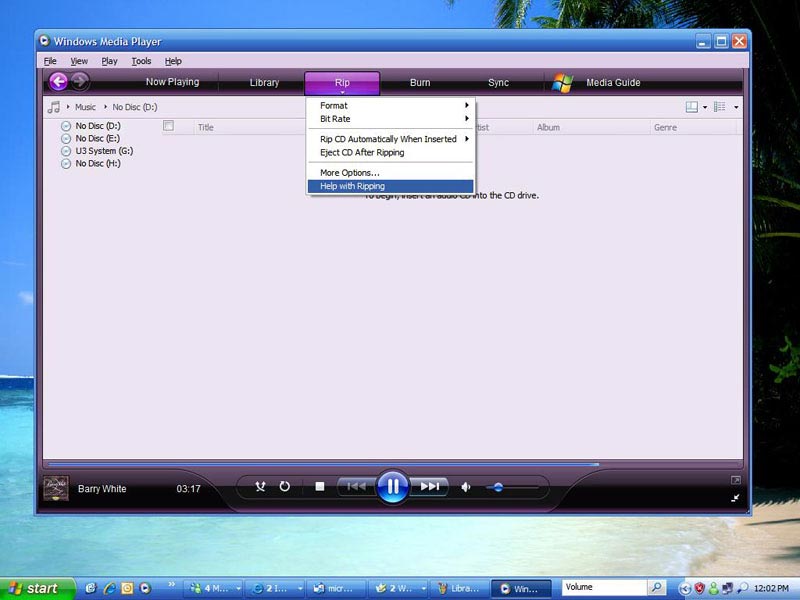Image resolution: width=800 pixels, height=600 pixels.
Task: Mute the player's speaker icon
Action: pos(466,487)
